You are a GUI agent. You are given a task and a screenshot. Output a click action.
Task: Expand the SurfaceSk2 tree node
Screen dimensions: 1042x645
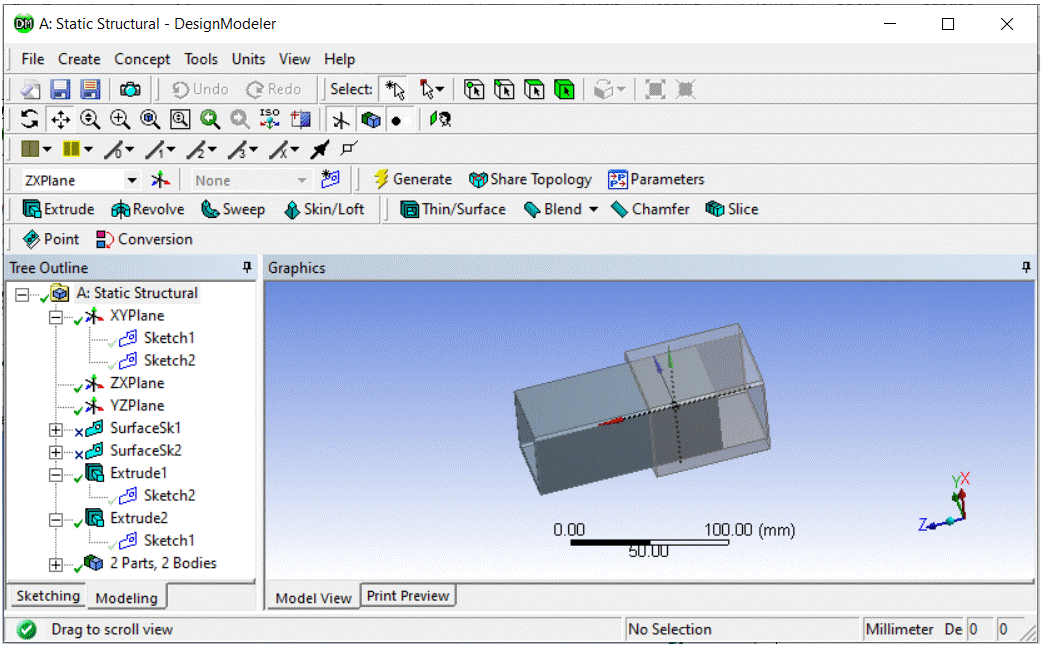56,452
